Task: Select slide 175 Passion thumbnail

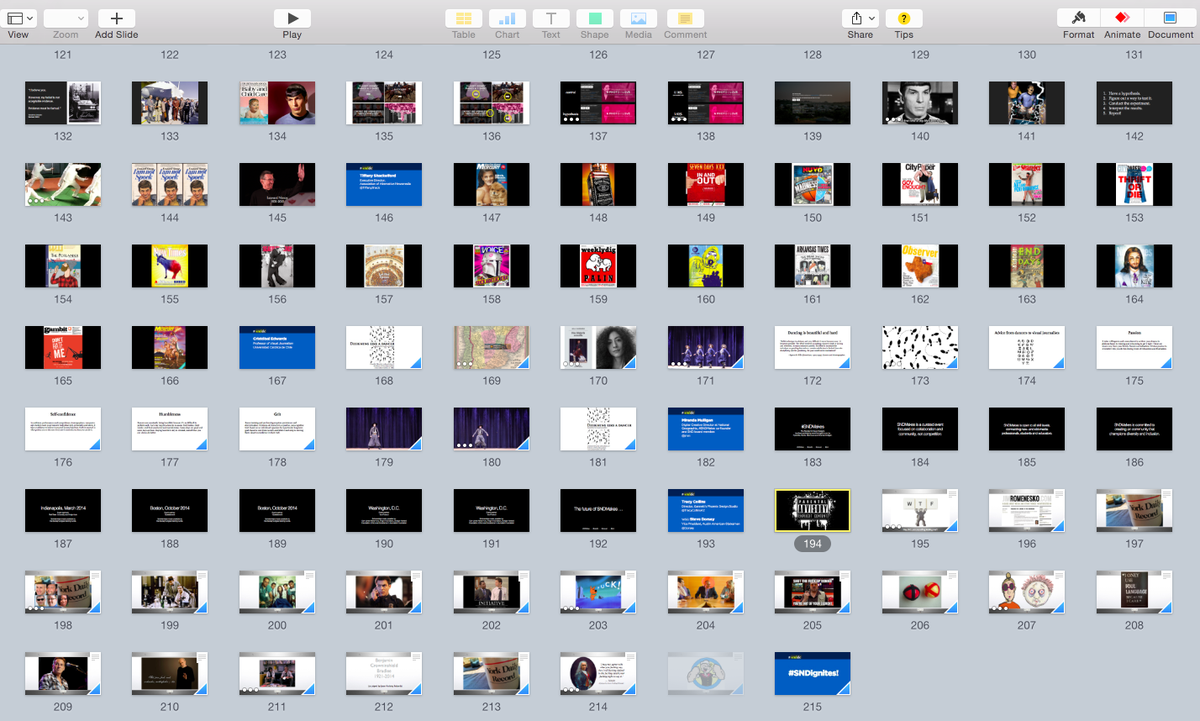Action: [x=1134, y=347]
